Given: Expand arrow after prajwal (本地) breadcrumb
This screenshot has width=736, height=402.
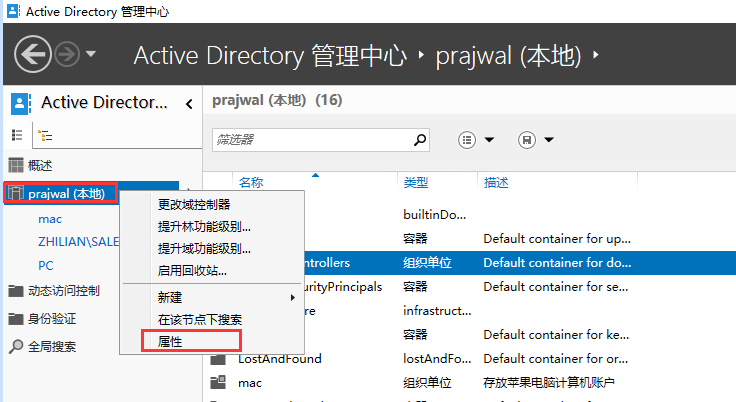Looking at the screenshot, I should 596,55.
